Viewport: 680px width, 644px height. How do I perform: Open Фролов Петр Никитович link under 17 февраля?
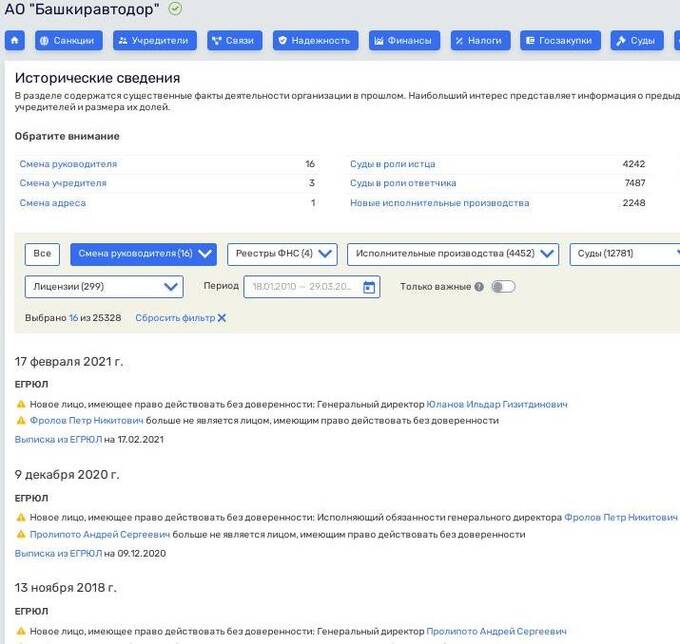[86, 420]
